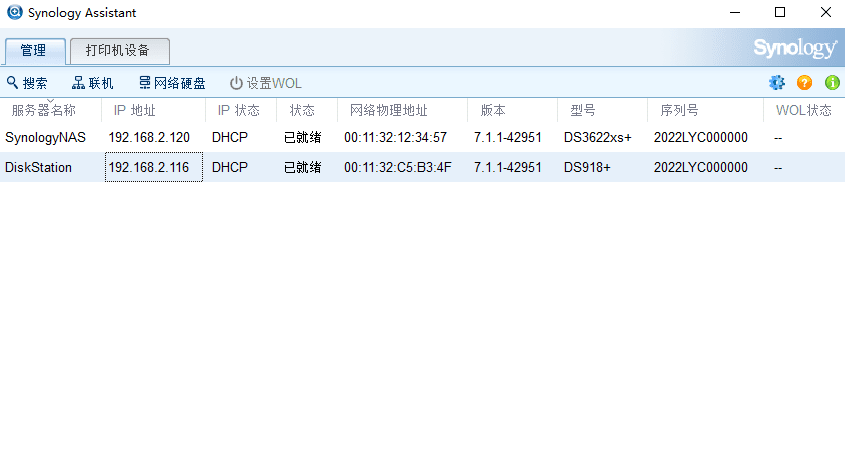Viewport: 845px width, 455px height.
Task: Click the 联机 connect button
Action: point(93,83)
